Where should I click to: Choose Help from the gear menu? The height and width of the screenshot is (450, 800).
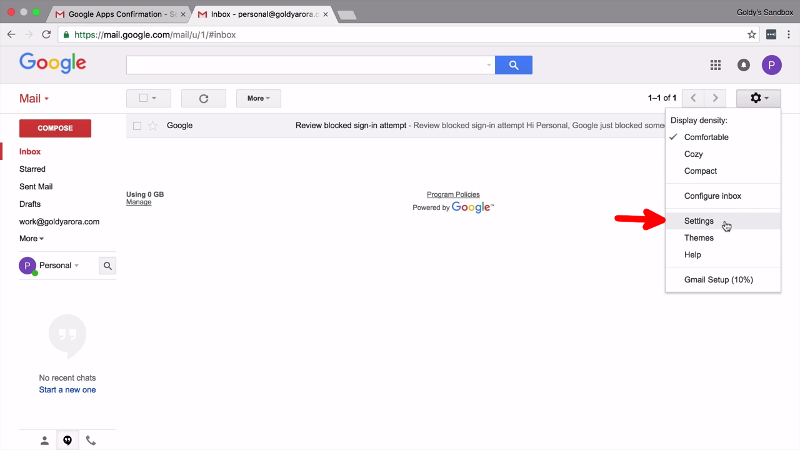[x=692, y=255]
